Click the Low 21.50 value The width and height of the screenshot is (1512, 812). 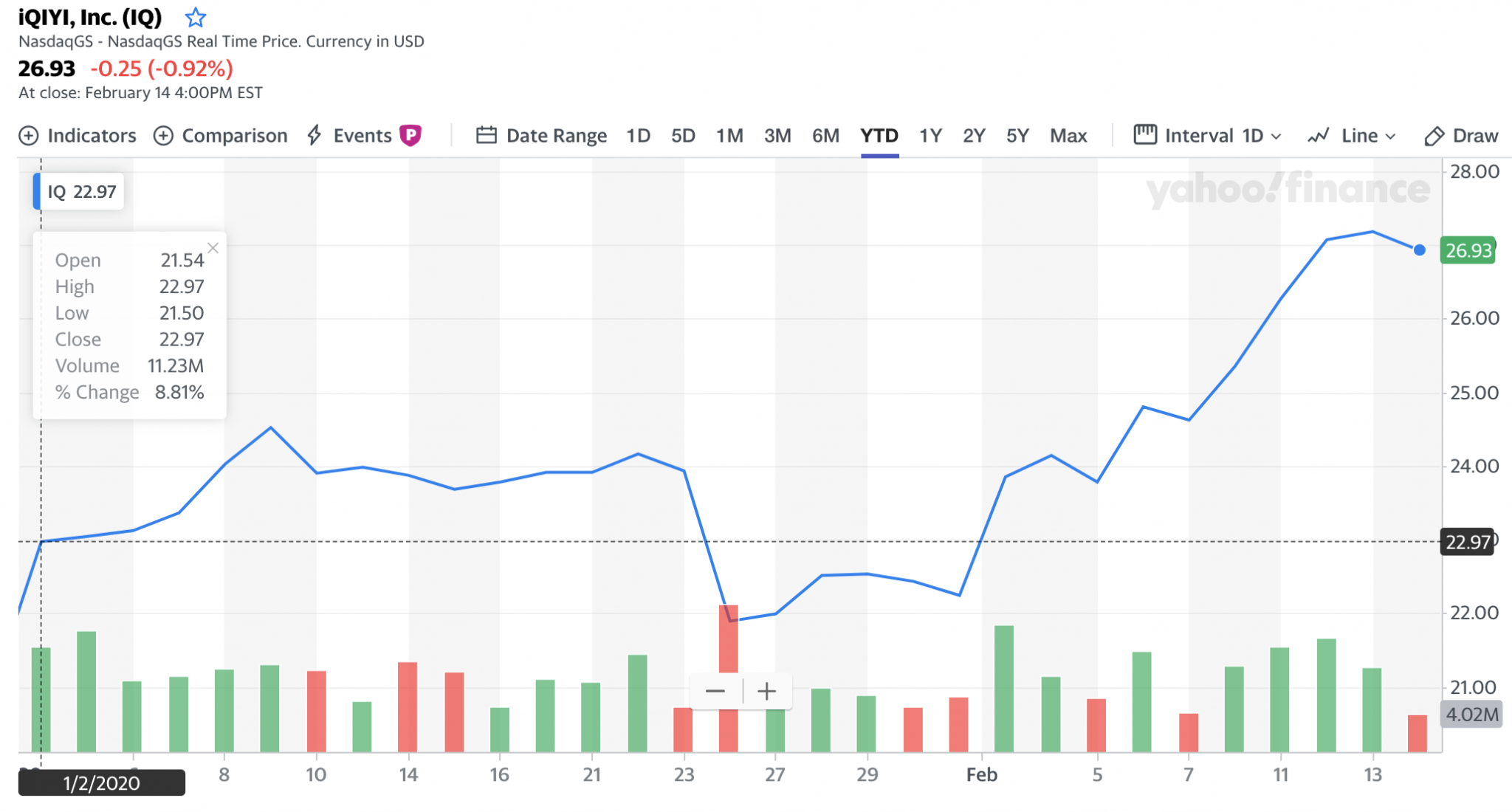(182, 314)
